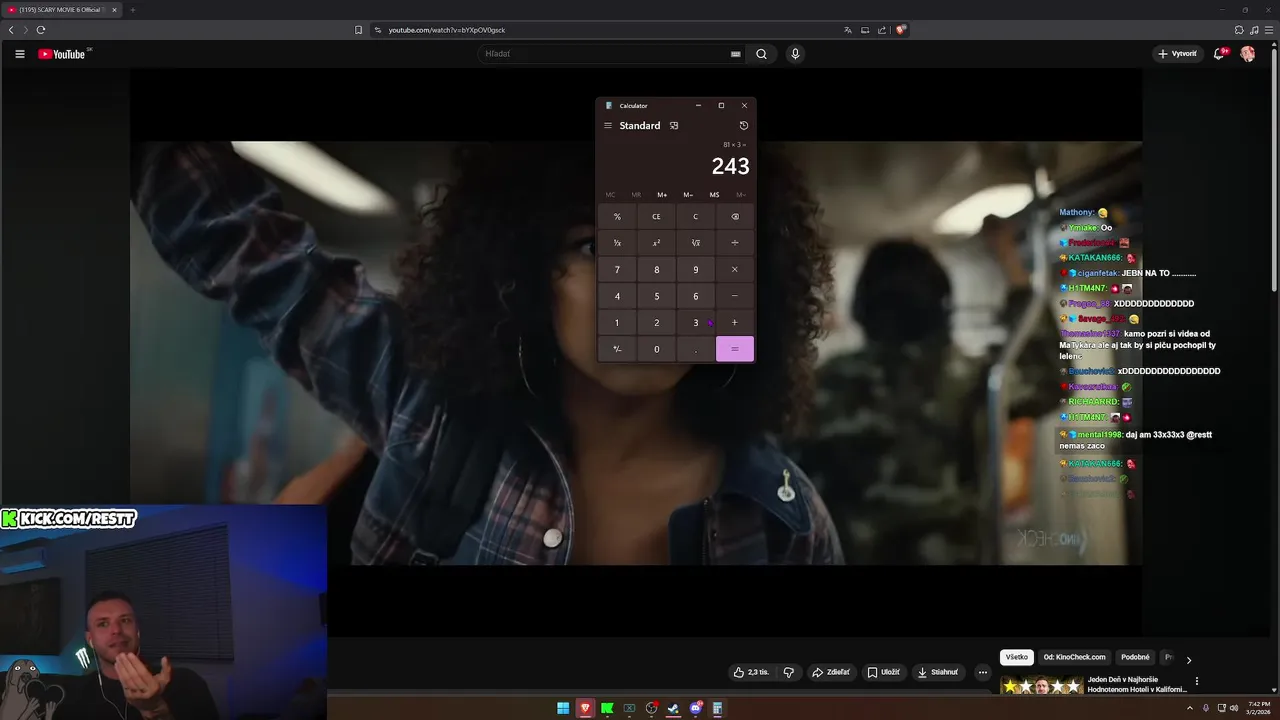Clear entry with CE in Calculator
Viewport: 1280px width, 720px height.
coord(656,217)
